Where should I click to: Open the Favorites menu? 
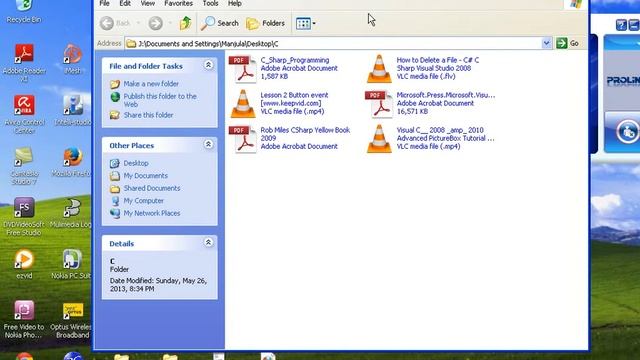point(178,4)
